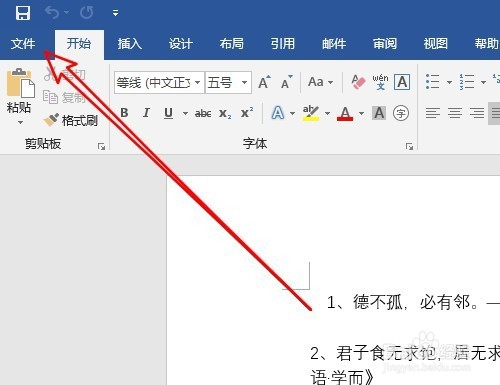Click the text effects glowing A icon
Image resolution: width=500 pixels, height=385 pixels.
point(278,113)
